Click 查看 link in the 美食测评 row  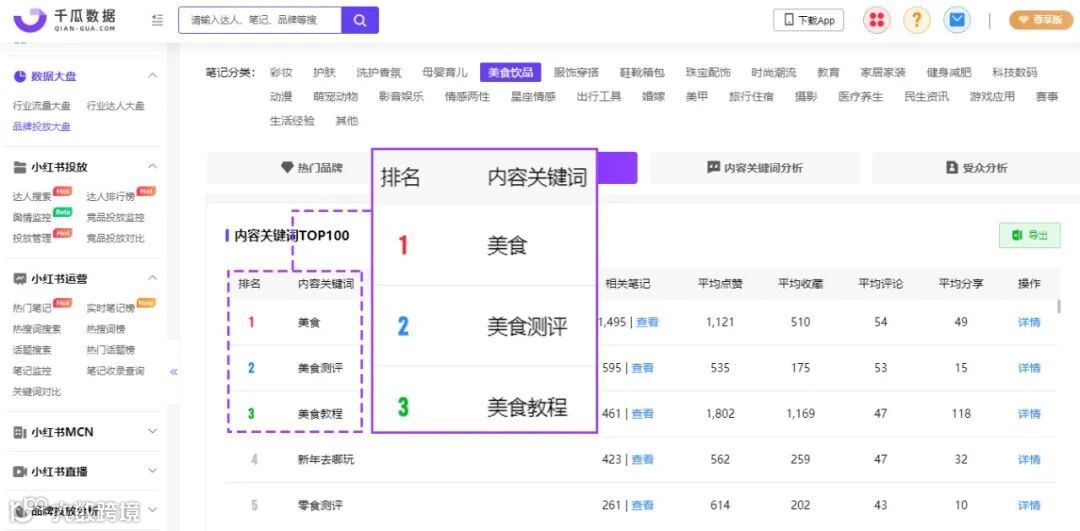coord(643,368)
